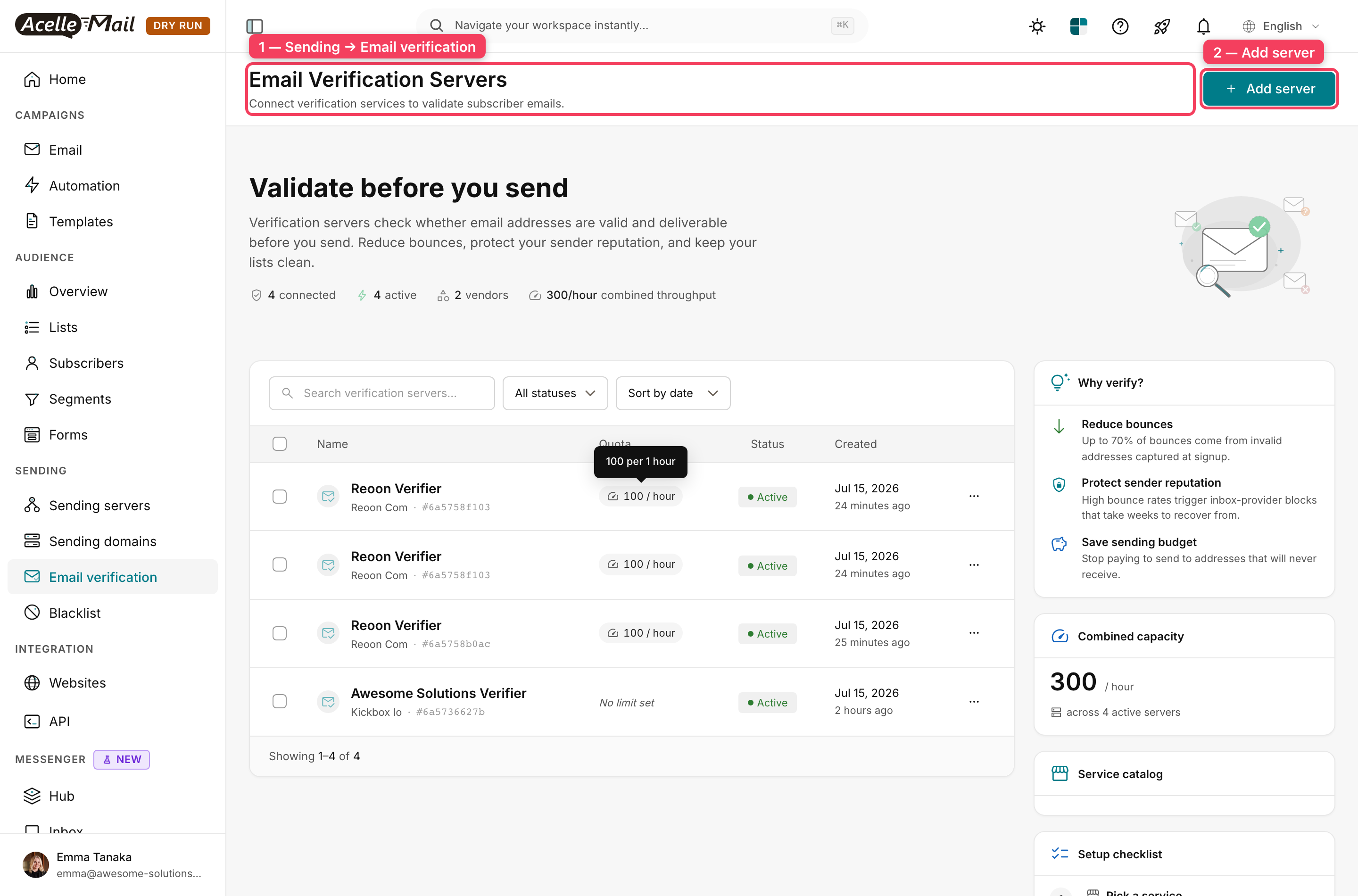1358x896 pixels.
Task: Check the Awesome Solutions Verifier row
Action: 279,701
